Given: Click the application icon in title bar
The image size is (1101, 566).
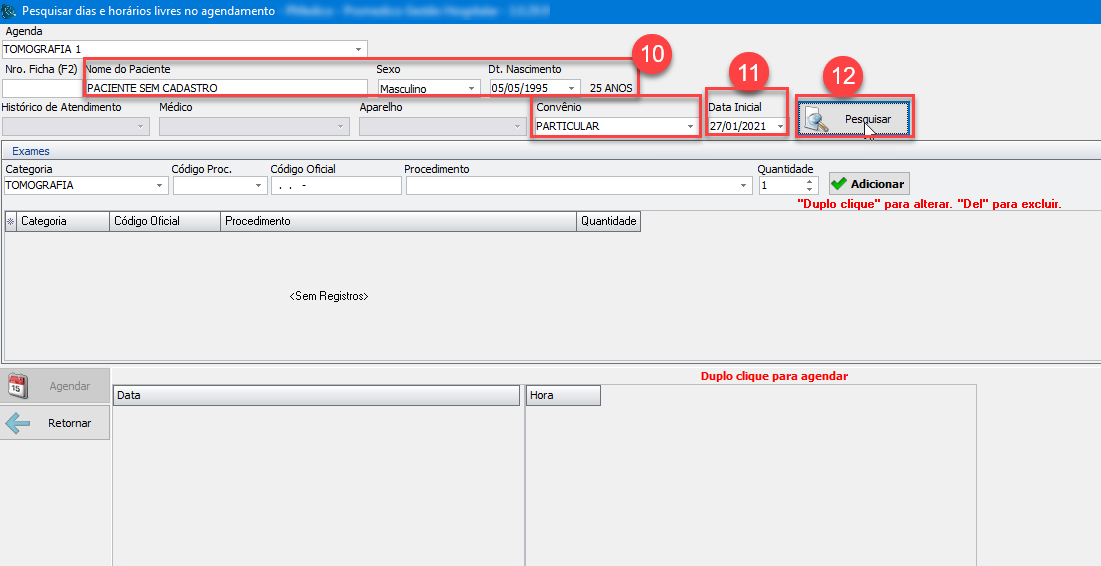Looking at the screenshot, I should [x=11, y=11].
